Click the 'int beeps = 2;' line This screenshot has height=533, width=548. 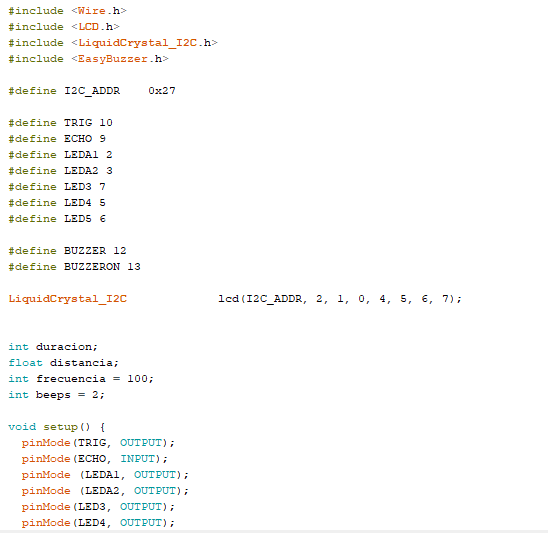[x=57, y=395]
